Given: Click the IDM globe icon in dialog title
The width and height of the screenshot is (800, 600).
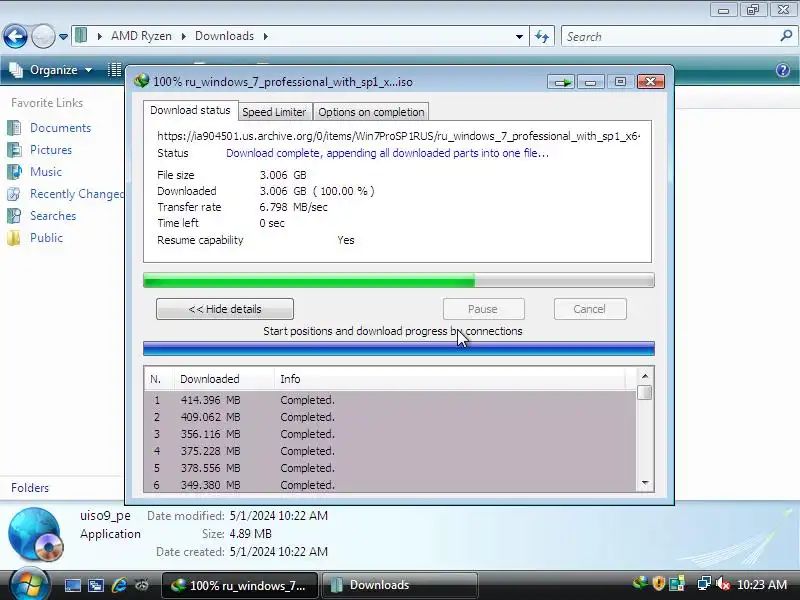Looking at the screenshot, I should pyautogui.click(x=141, y=81).
